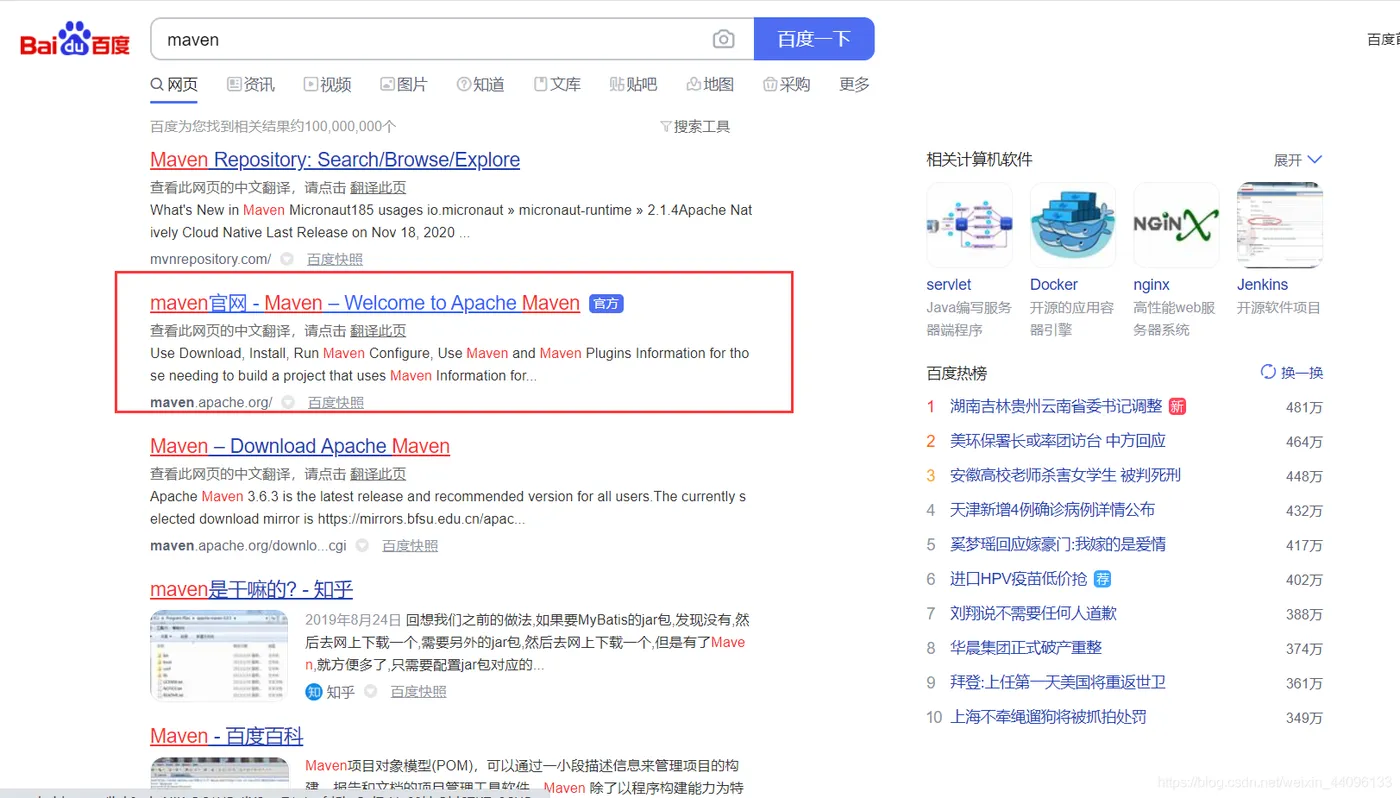Viewport: 1400px width, 798px height.
Task: Open the 更多 menu
Action: click(x=854, y=85)
